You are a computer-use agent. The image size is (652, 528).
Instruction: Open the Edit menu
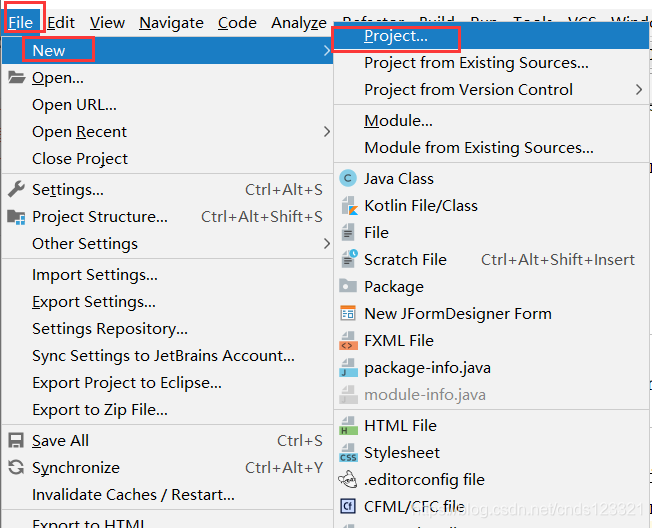tap(61, 22)
